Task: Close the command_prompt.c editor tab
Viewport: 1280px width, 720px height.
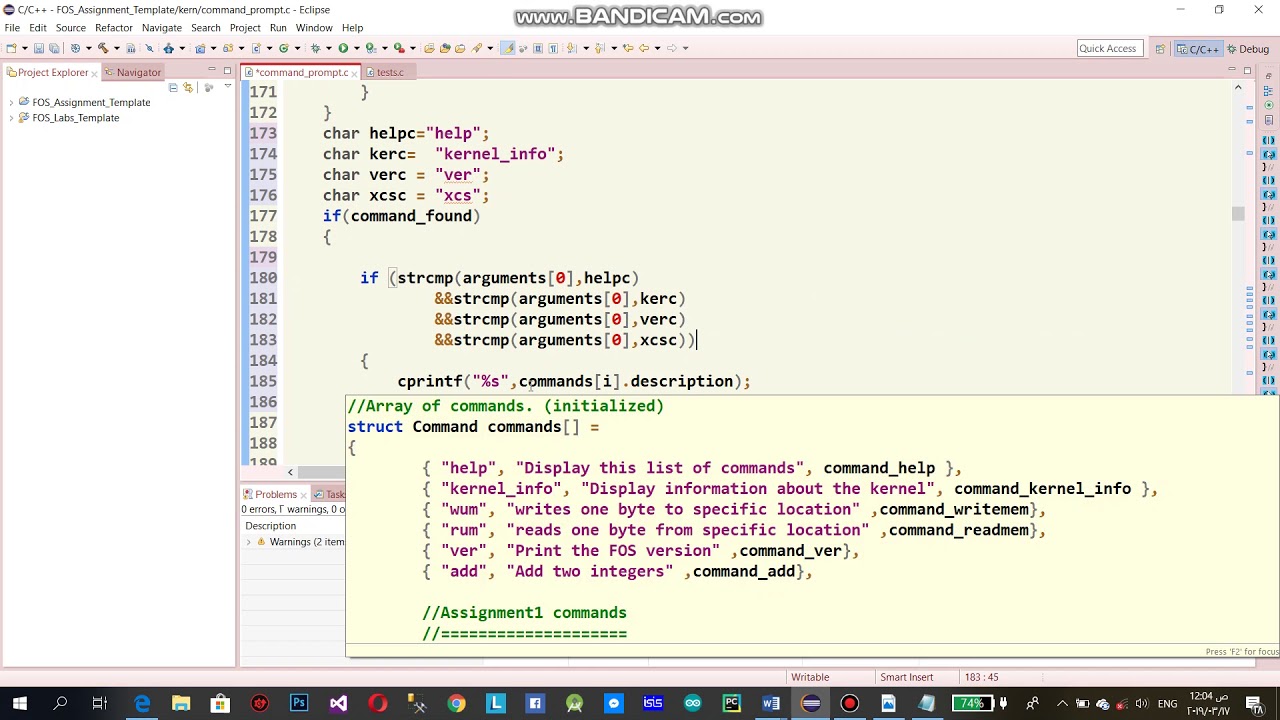Action: point(355,72)
